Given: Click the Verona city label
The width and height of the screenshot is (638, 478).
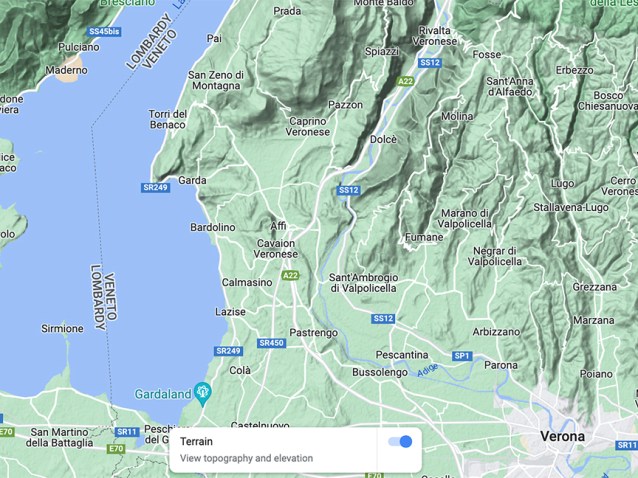Looking at the screenshot, I should pos(562,437).
